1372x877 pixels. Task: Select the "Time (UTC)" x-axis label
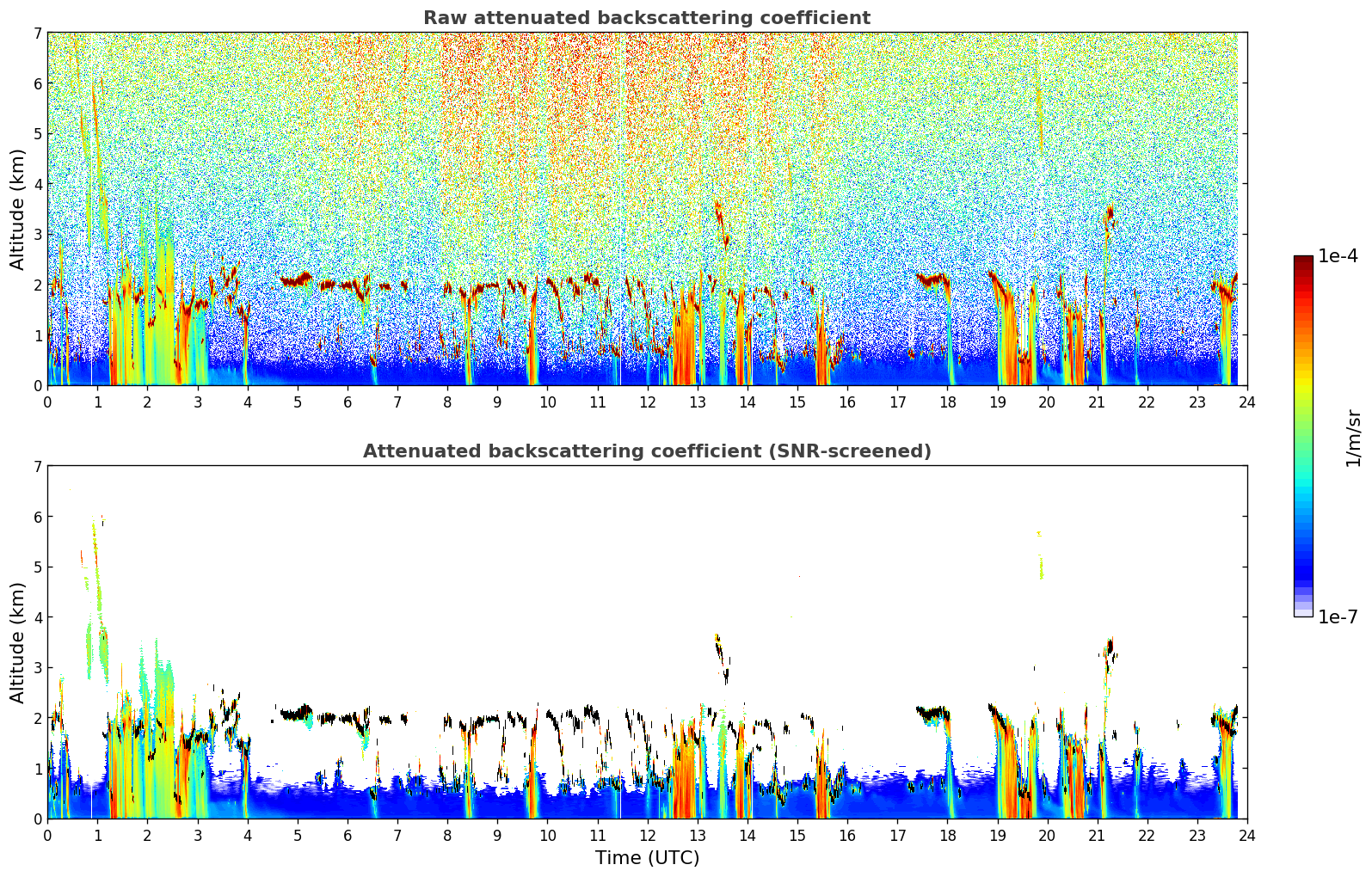click(647, 858)
